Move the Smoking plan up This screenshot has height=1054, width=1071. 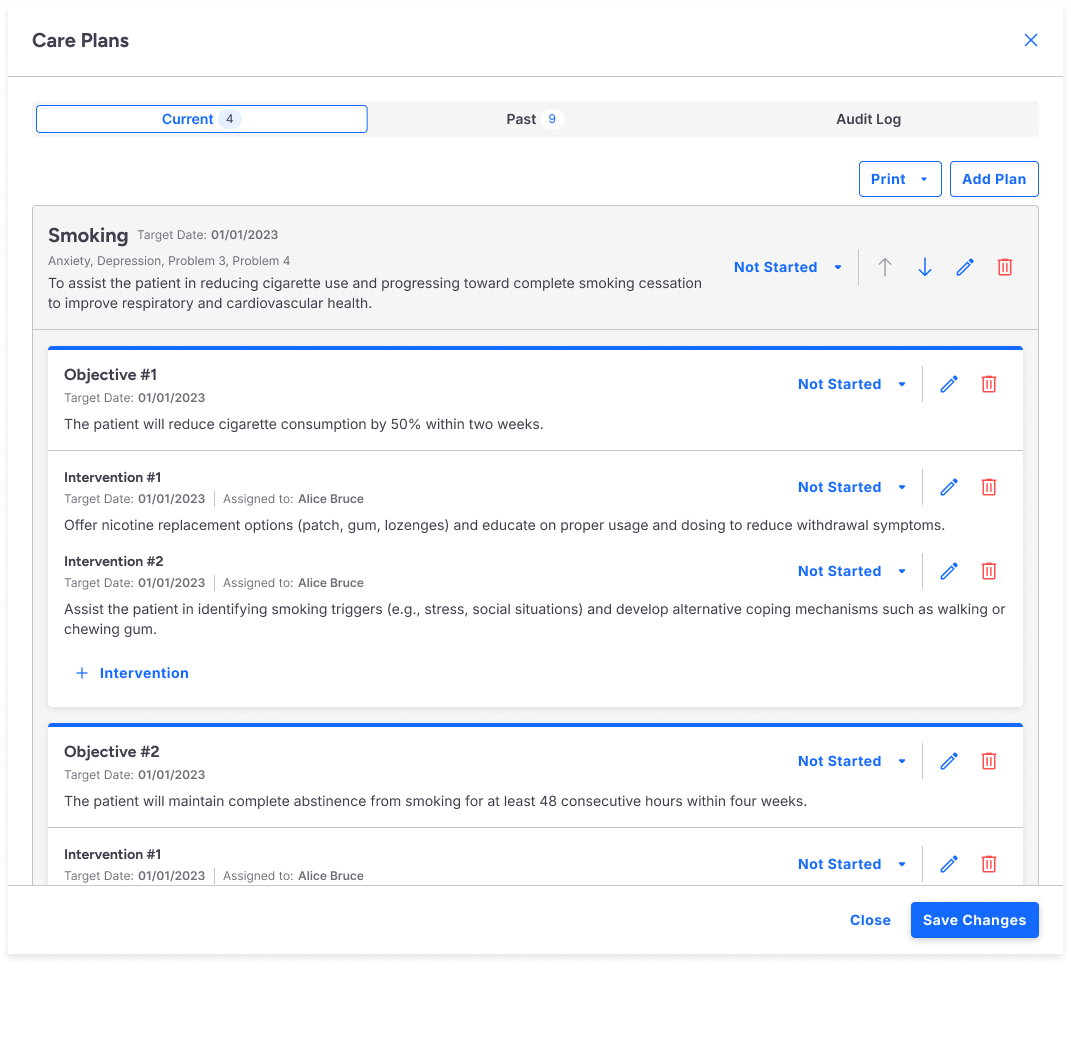885,267
